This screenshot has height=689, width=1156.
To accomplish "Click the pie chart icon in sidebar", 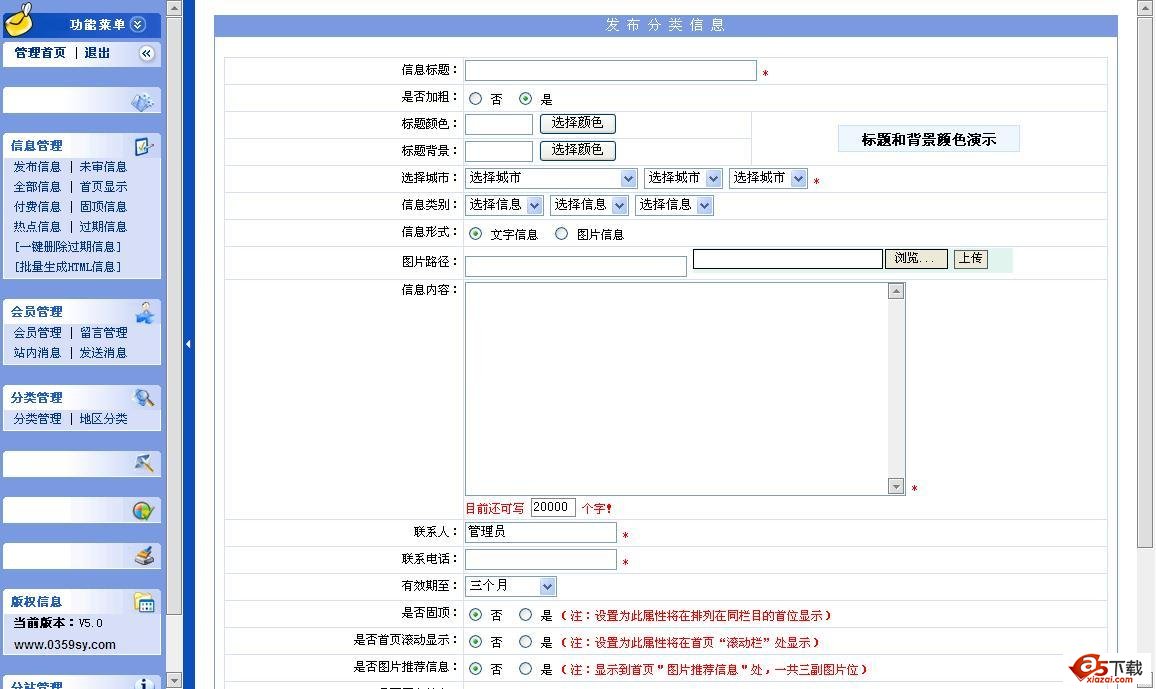I will point(143,511).
